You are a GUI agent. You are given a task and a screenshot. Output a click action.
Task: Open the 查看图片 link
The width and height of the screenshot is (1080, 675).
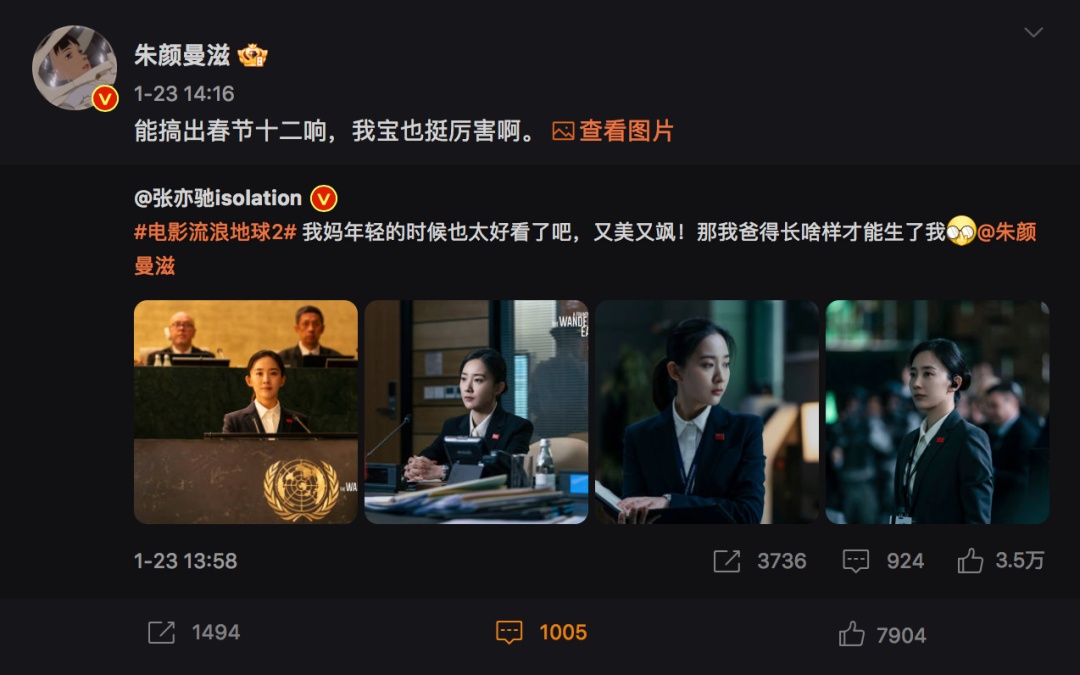[x=625, y=131]
